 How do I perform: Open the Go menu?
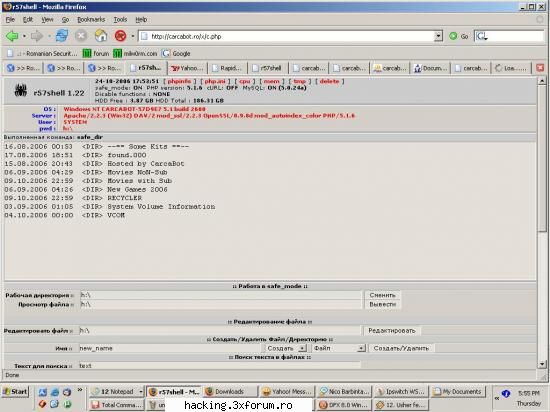[x=65, y=20]
